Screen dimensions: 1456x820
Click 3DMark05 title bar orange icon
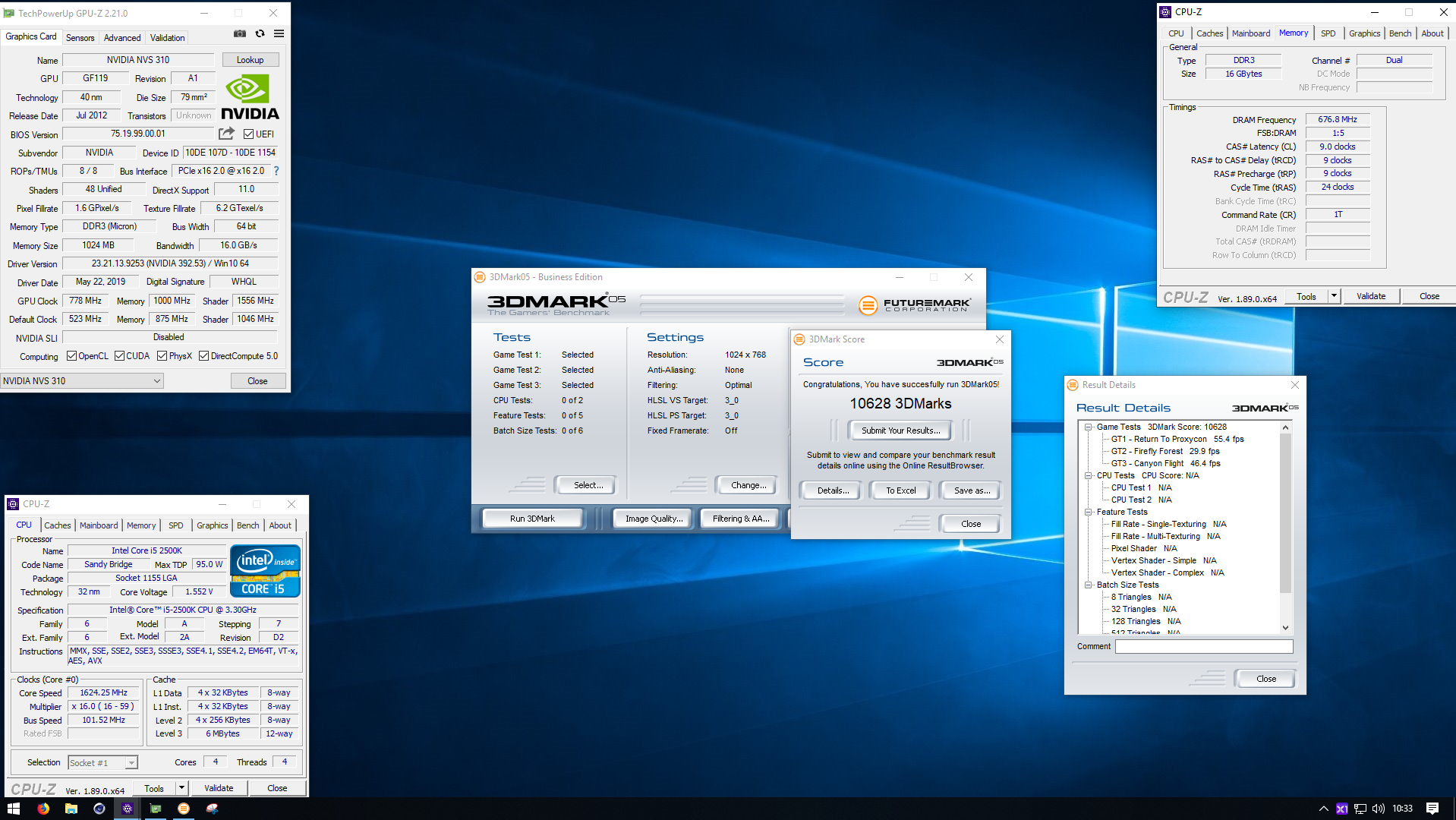coord(480,277)
